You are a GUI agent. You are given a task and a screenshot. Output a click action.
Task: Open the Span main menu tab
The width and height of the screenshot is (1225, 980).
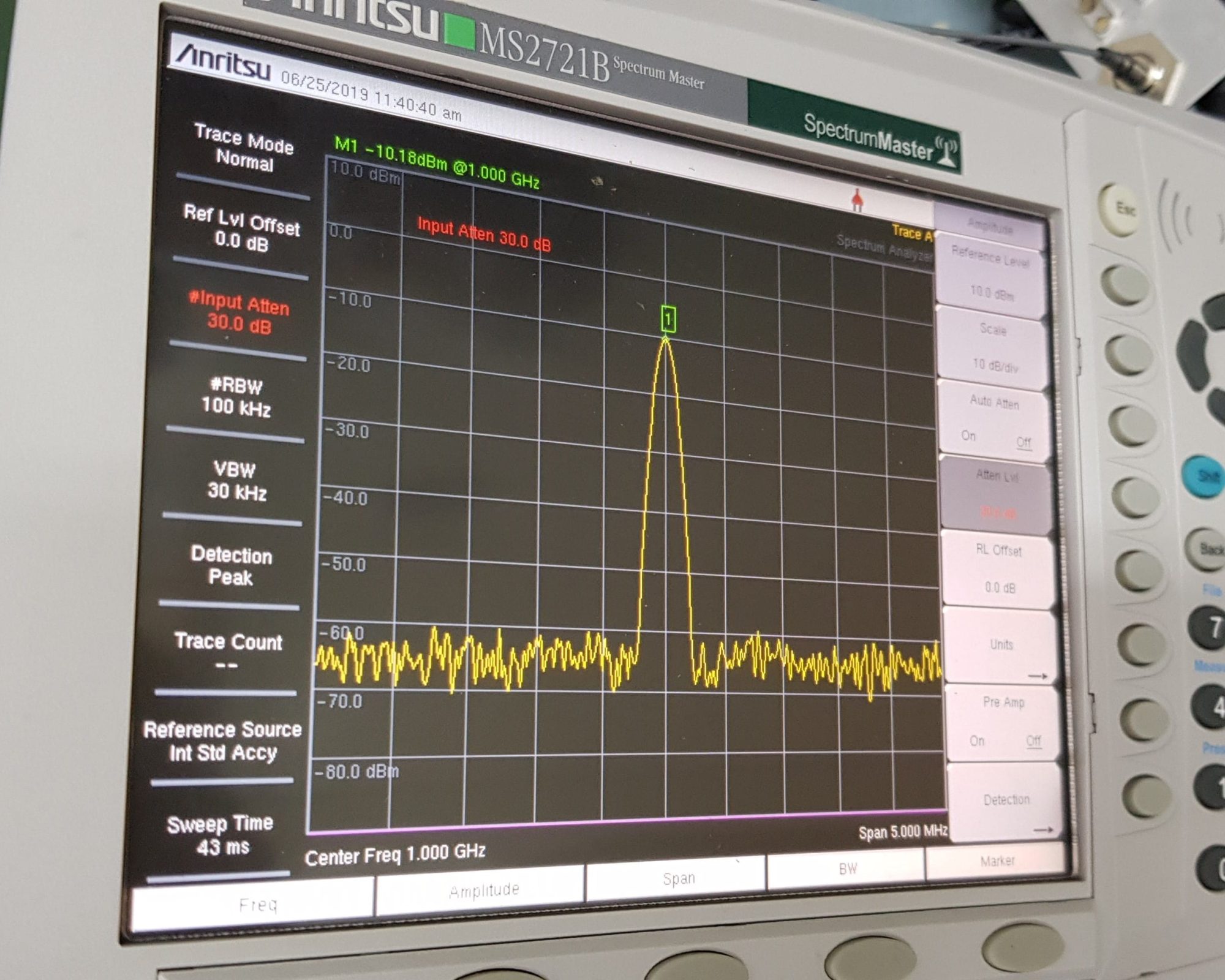click(x=676, y=878)
